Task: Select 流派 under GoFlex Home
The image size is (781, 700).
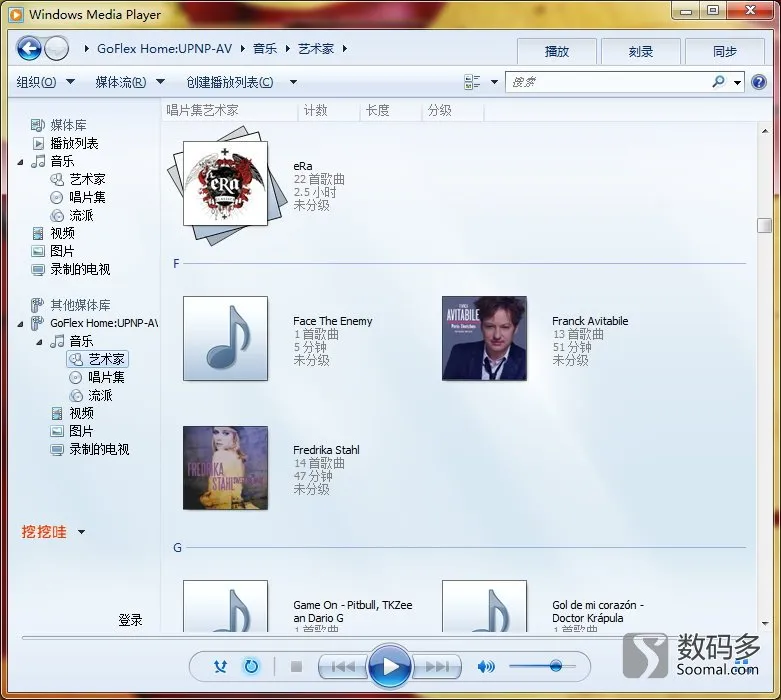Action: point(100,396)
